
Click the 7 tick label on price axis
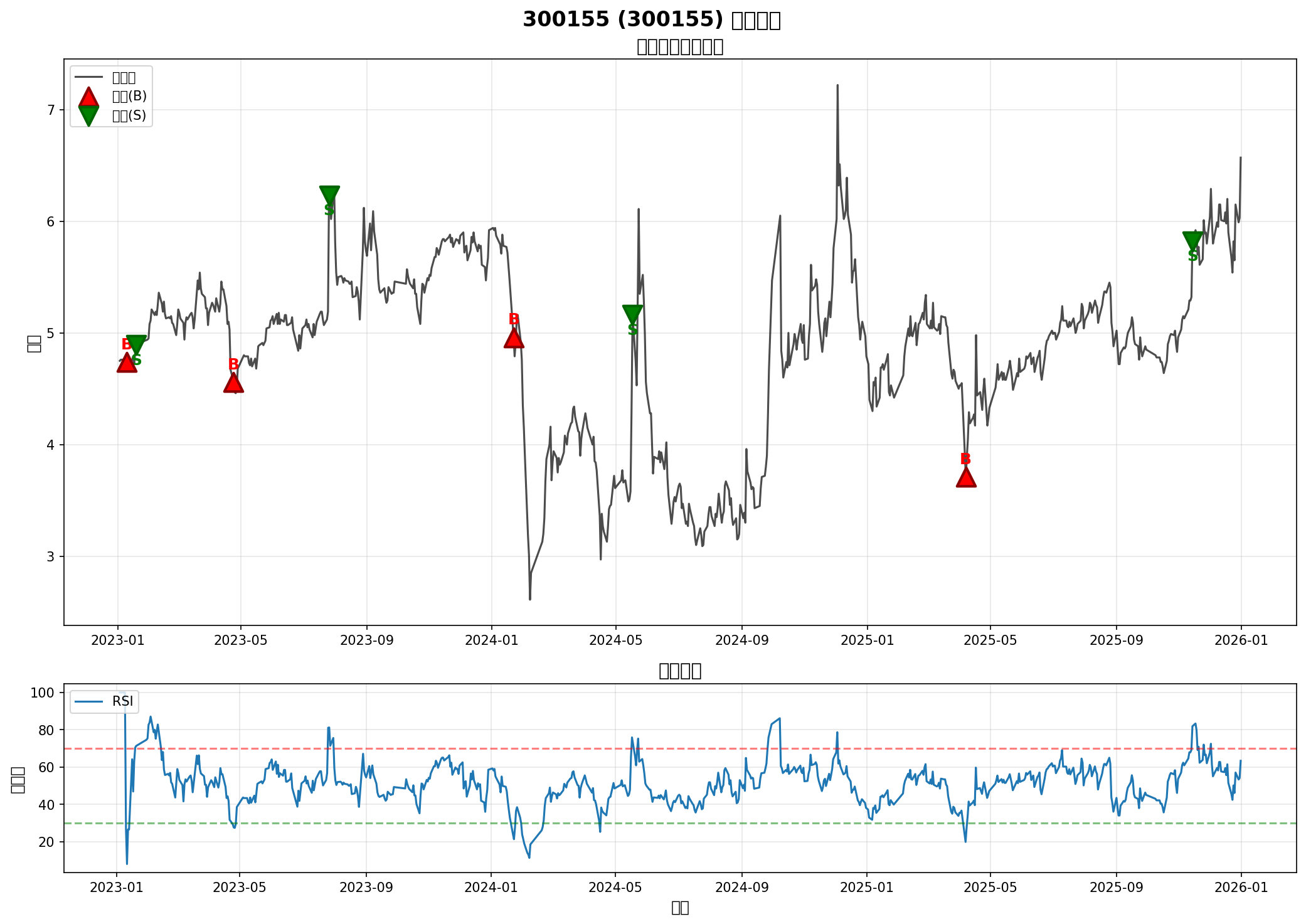(x=51, y=110)
